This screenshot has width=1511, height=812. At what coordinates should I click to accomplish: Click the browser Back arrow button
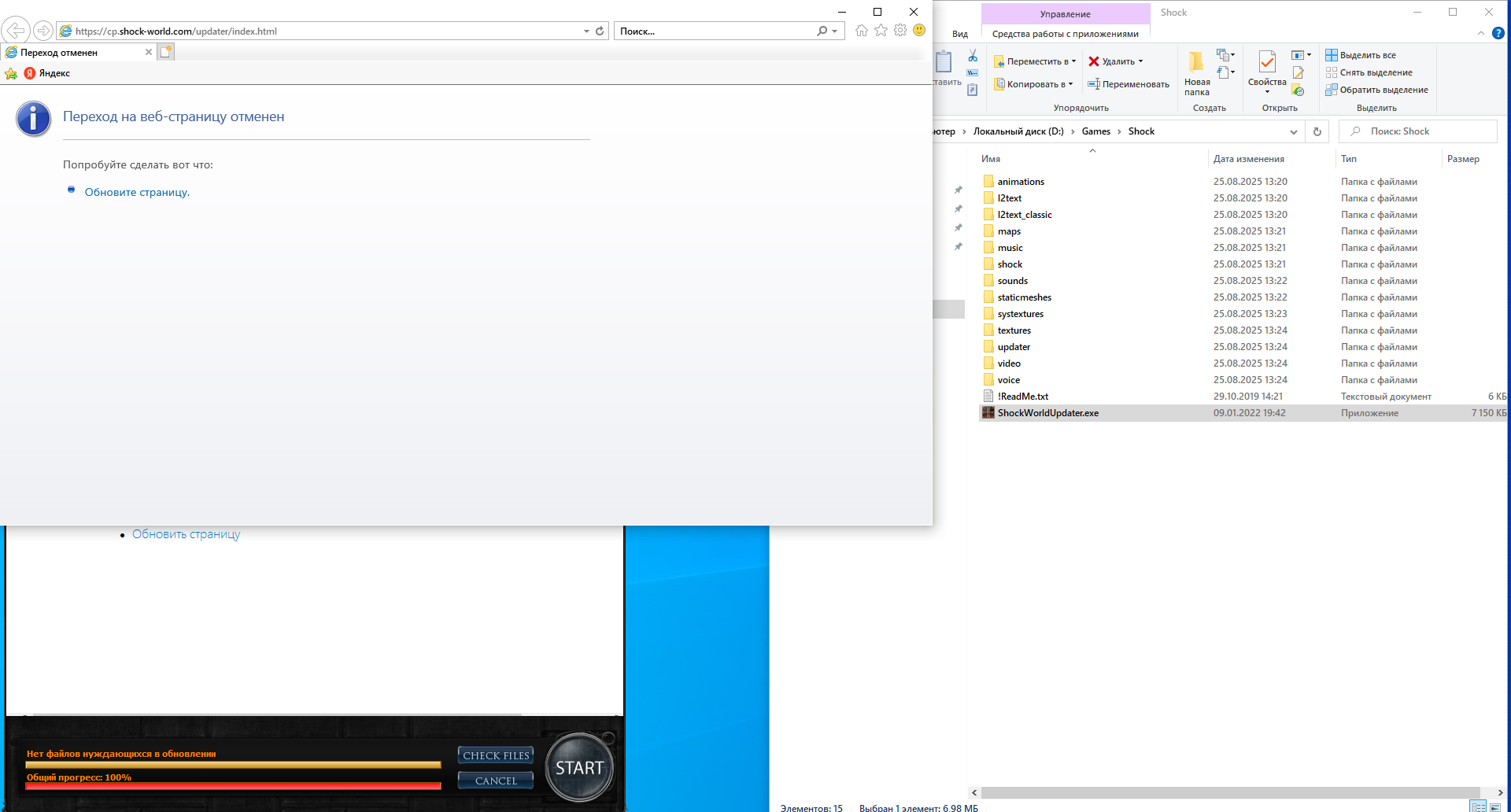pos(16,31)
